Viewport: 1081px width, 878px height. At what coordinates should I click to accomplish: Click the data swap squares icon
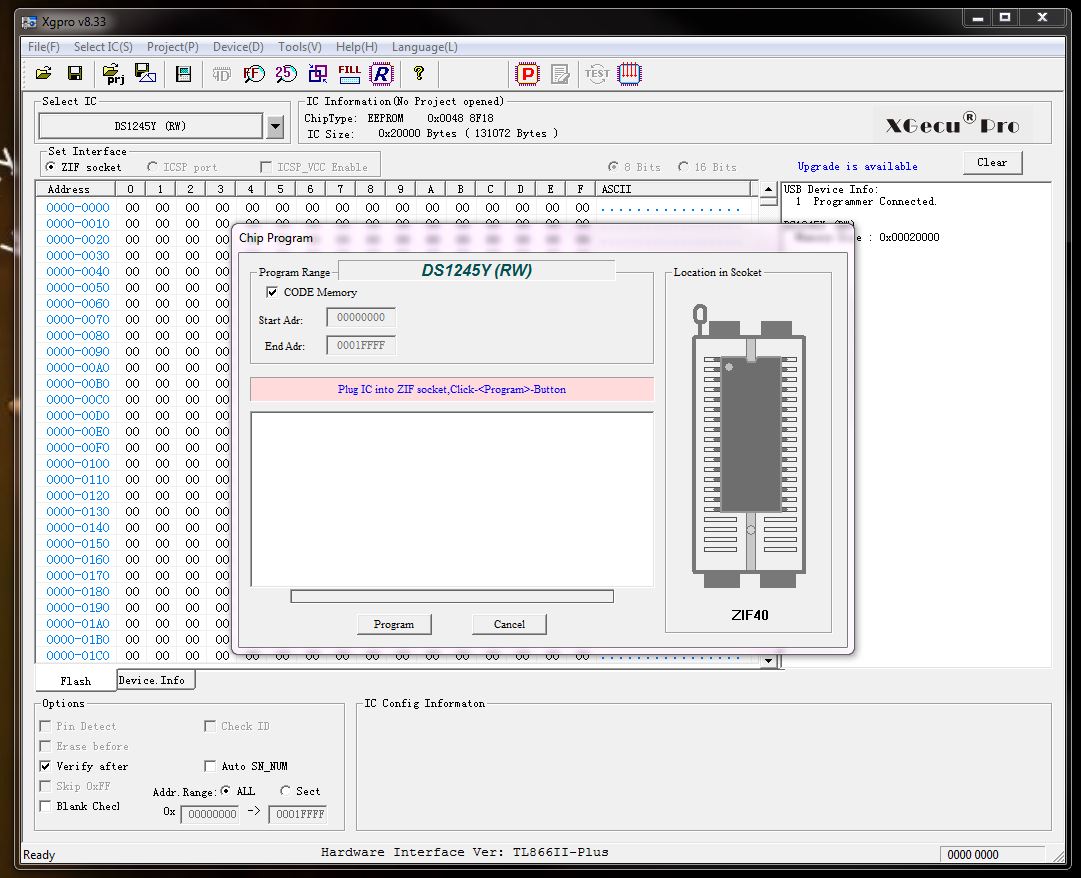[x=318, y=74]
